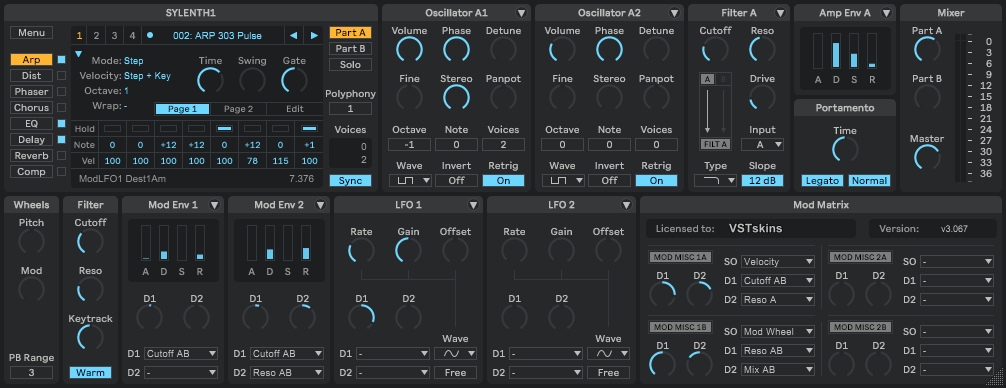Toggle the Arp effect enable checkbox
The image size is (1006, 388).
(x=62, y=60)
